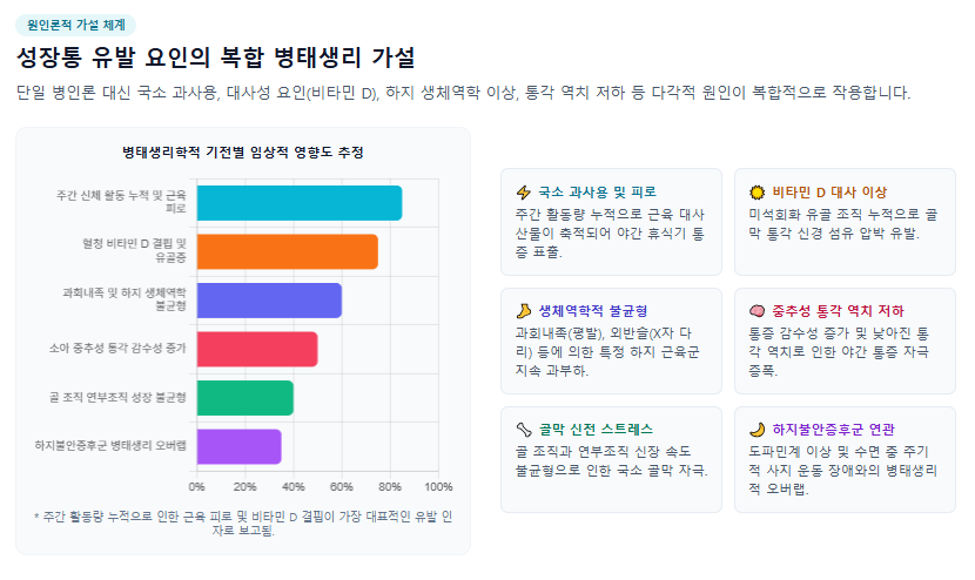Click the 하지불안증후군 연관 card title

[x=833, y=430]
